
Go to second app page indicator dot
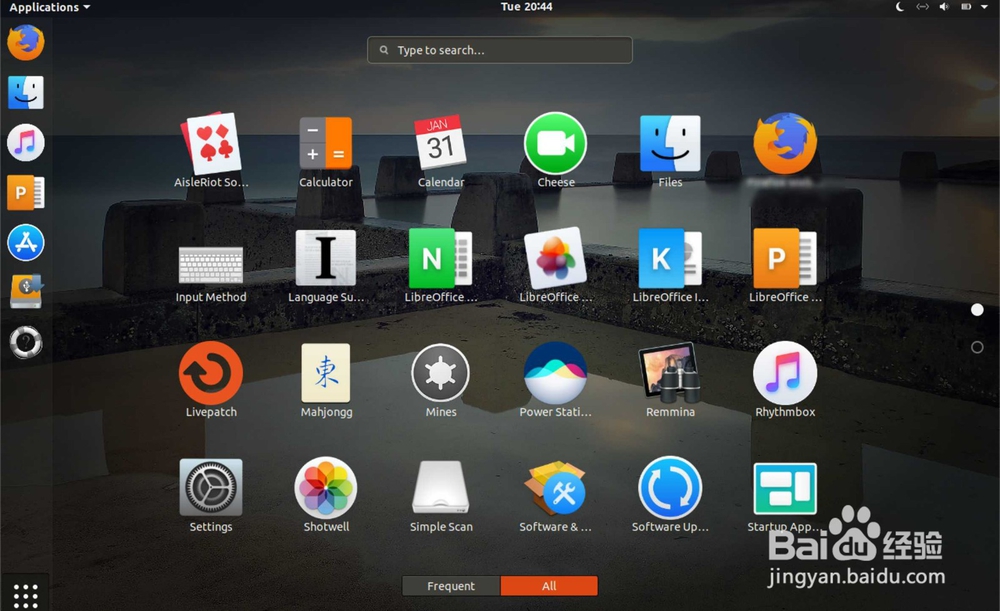click(x=976, y=348)
